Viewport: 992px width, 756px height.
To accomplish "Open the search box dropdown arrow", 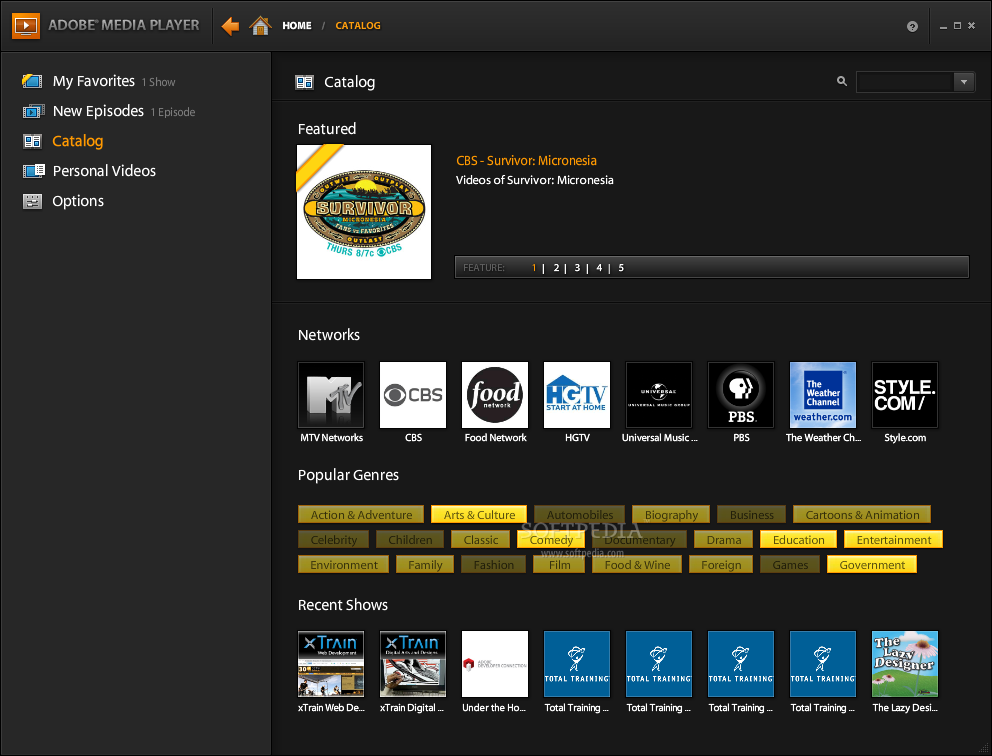I will click(964, 82).
